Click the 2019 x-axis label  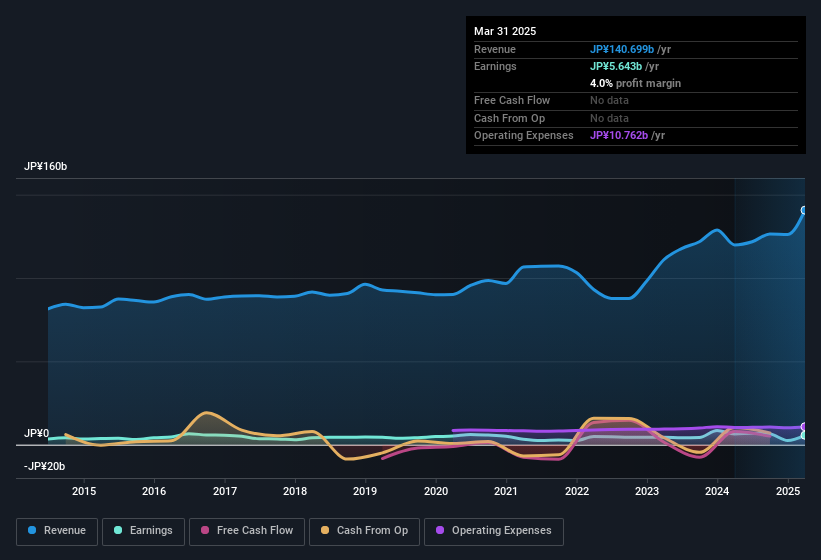pos(365,491)
